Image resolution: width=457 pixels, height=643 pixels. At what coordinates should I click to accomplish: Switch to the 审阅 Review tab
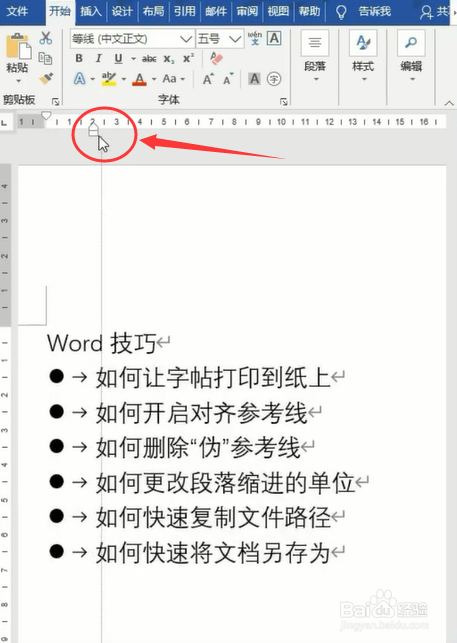pos(247,11)
